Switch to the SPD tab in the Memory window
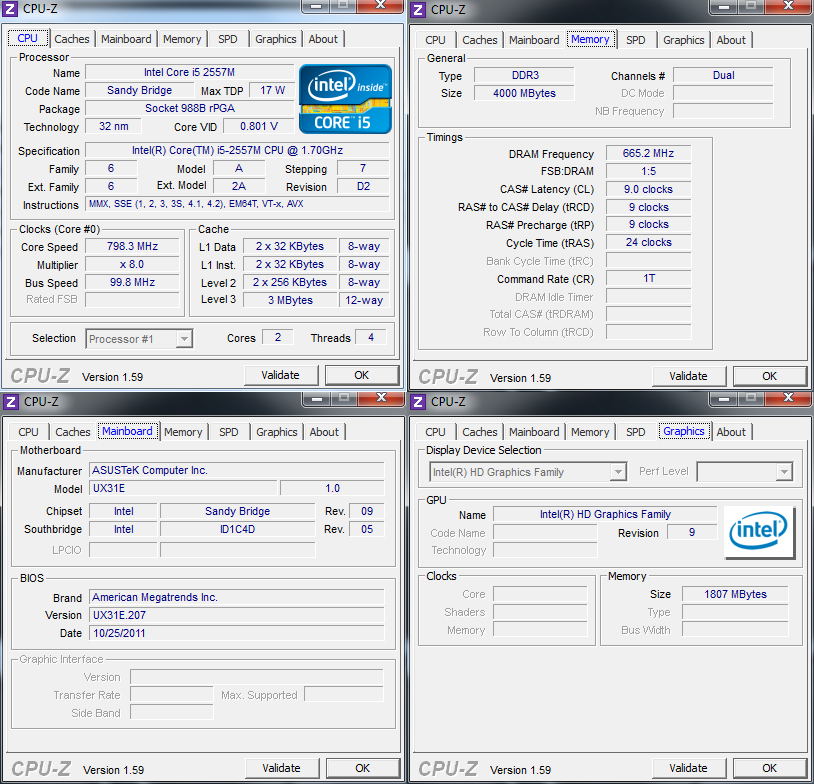Viewport: 814px width, 784px height. pos(635,39)
